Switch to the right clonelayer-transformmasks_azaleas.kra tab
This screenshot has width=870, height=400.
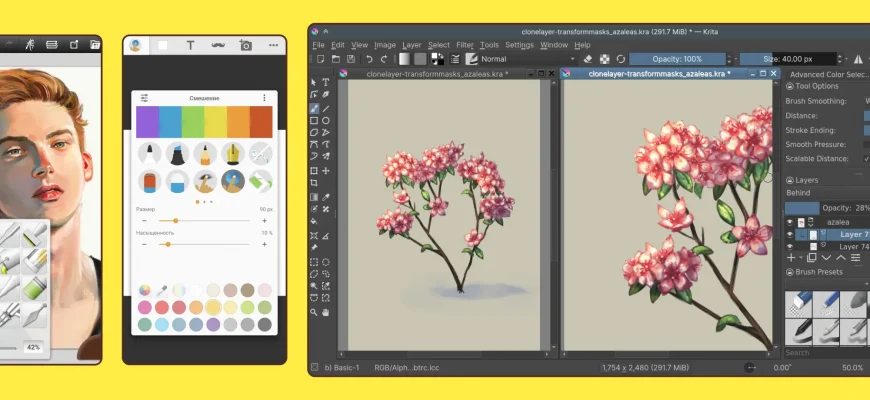tap(661, 73)
